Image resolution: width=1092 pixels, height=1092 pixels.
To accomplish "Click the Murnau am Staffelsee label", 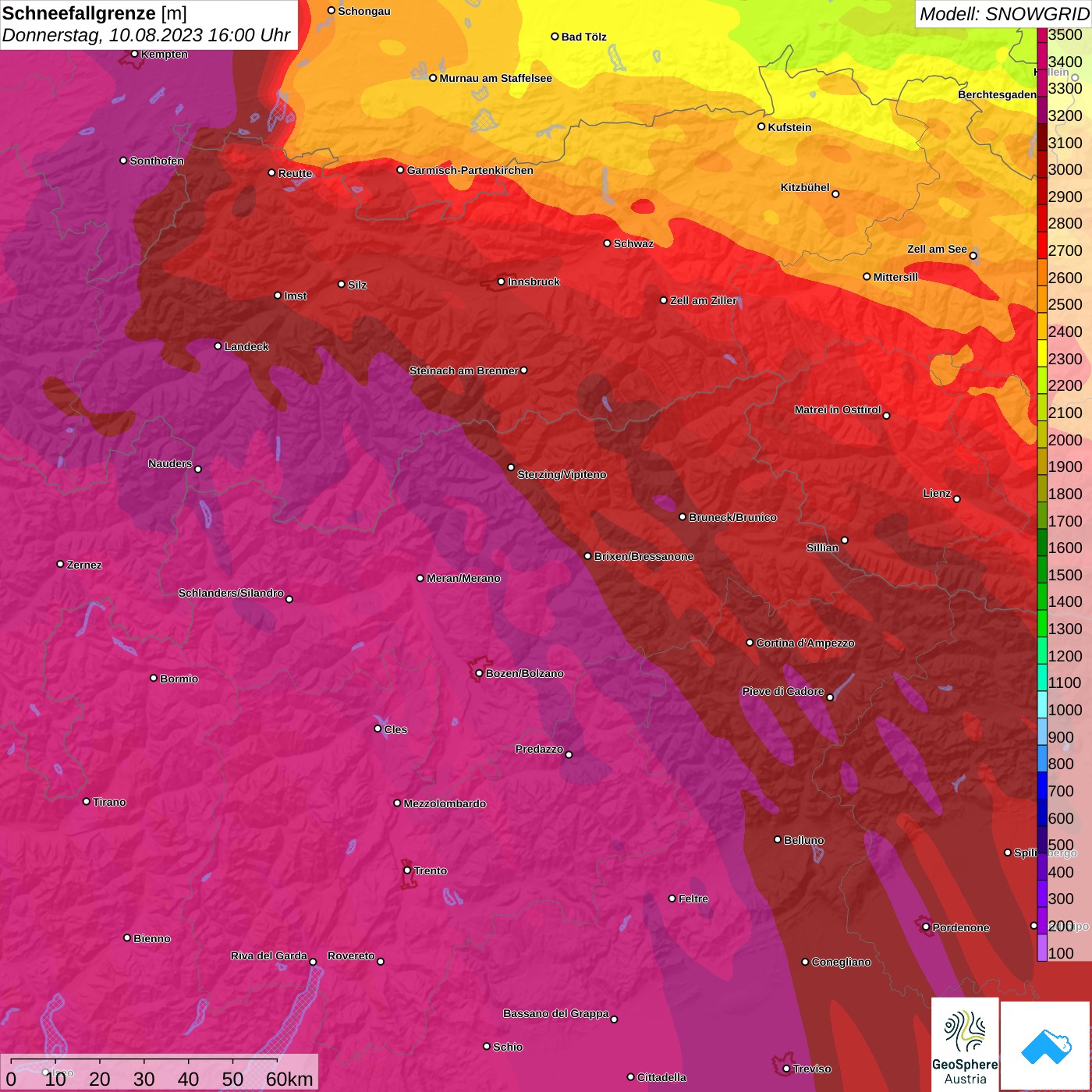I will (x=495, y=78).
